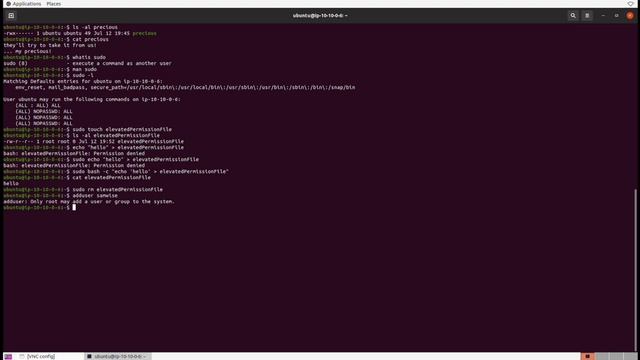Click the '(ALL : ALL) ALL' sudoers line
640x360 pixels.
(38, 105)
